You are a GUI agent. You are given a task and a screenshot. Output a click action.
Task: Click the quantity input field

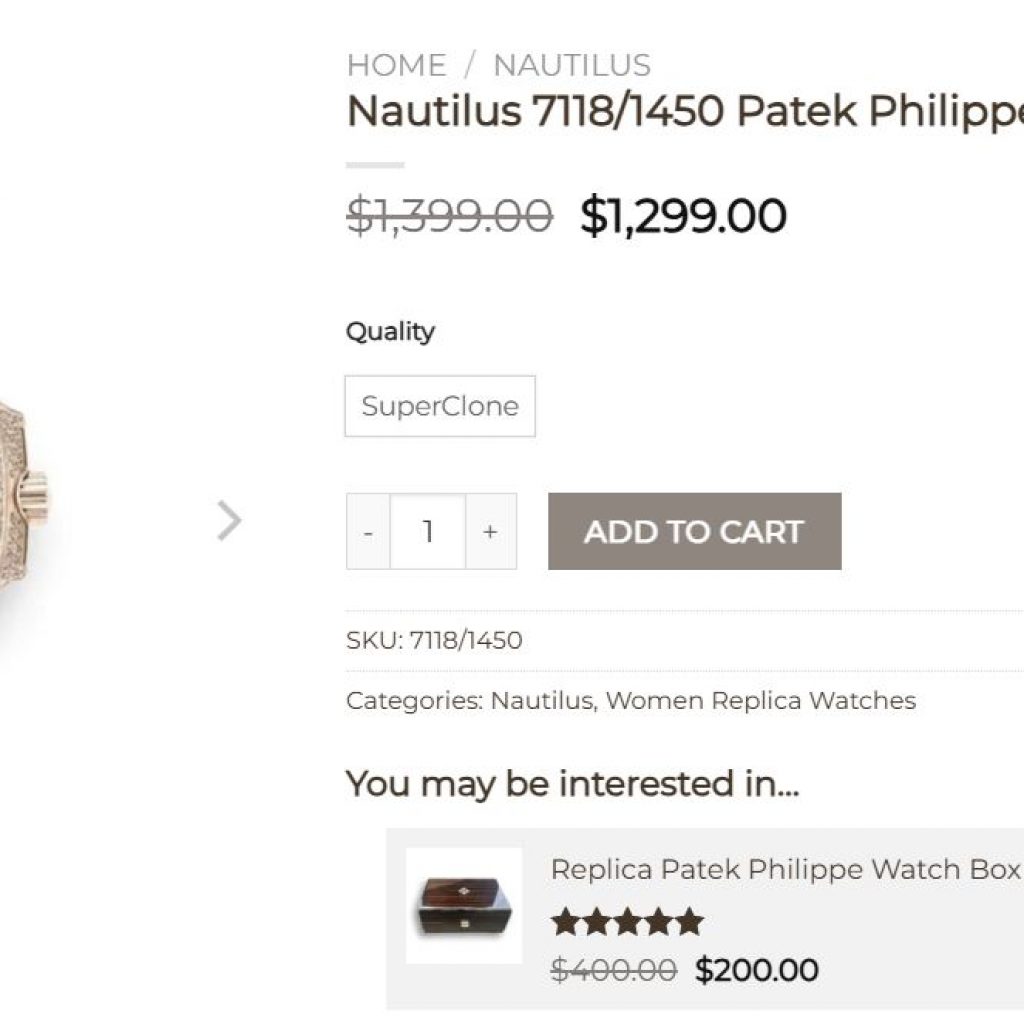pyautogui.click(x=428, y=532)
